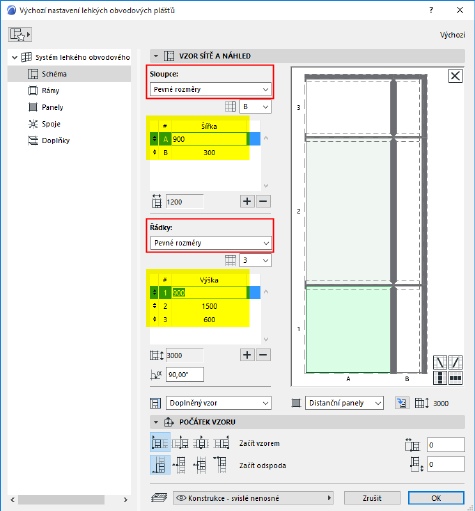Screen dimensions: 475x511
Task: Remove a row with the minus button
Action: coord(263,355)
